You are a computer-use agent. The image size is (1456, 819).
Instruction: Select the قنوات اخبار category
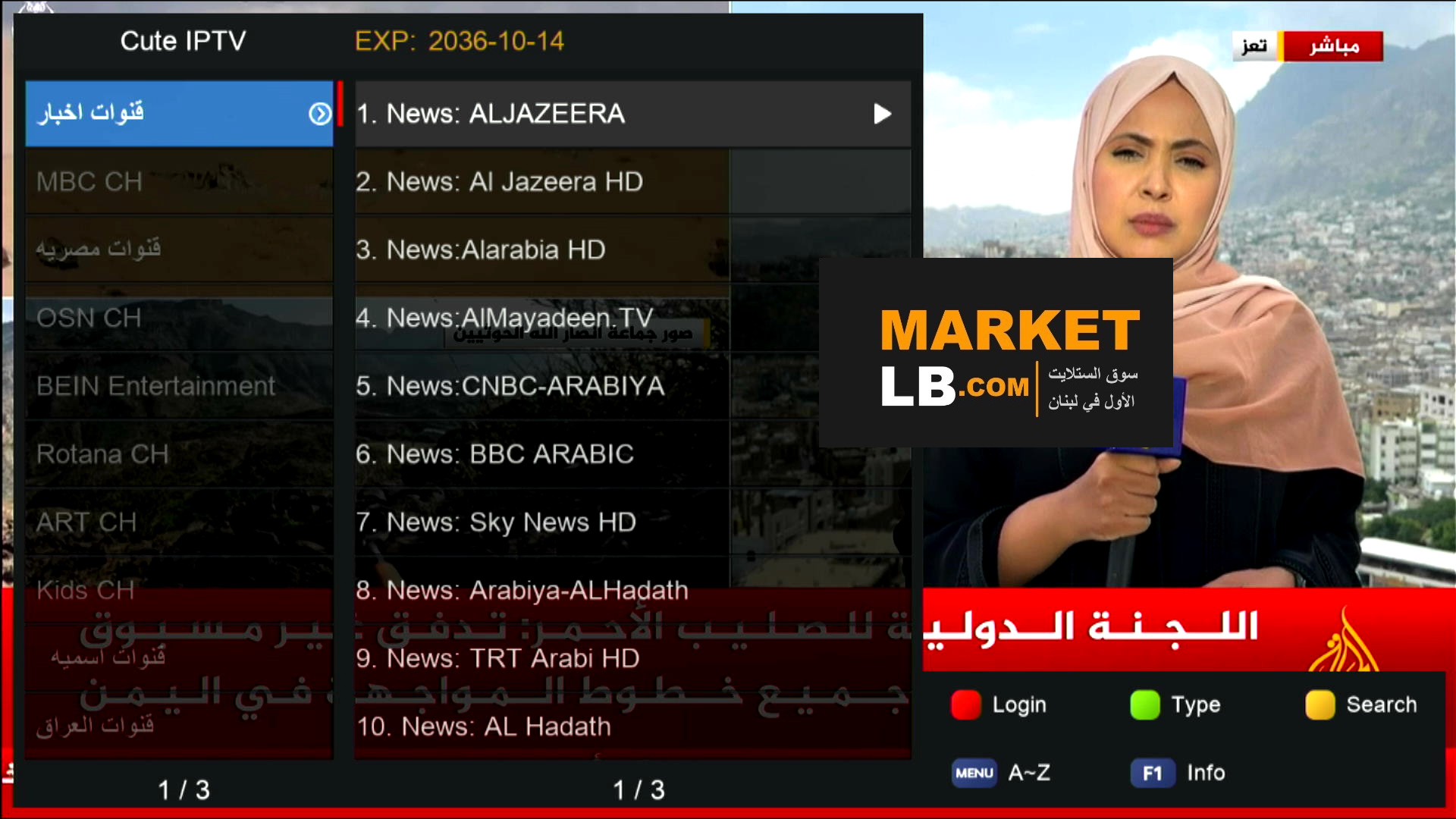point(179,114)
